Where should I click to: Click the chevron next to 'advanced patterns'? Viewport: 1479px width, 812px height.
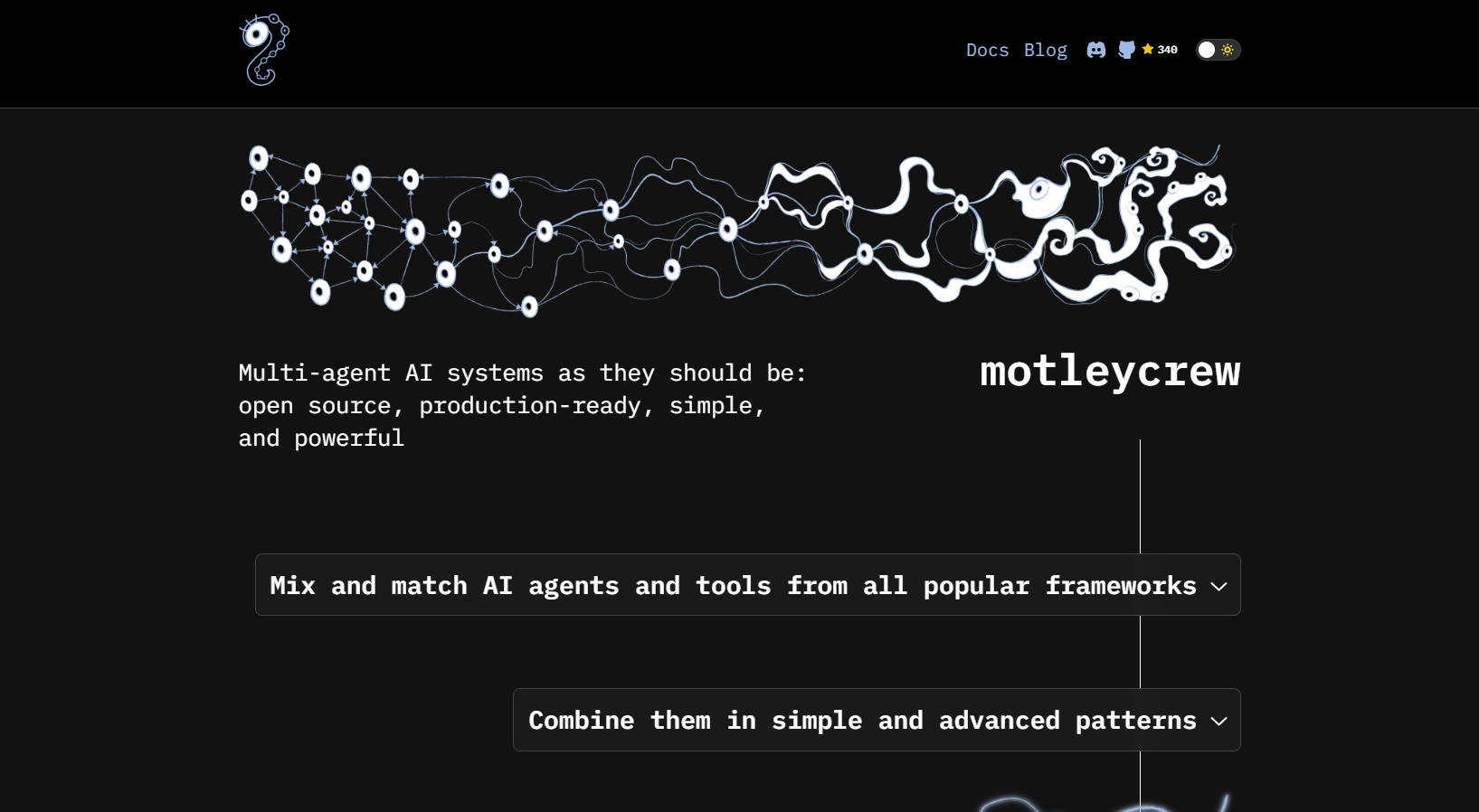(x=1218, y=721)
